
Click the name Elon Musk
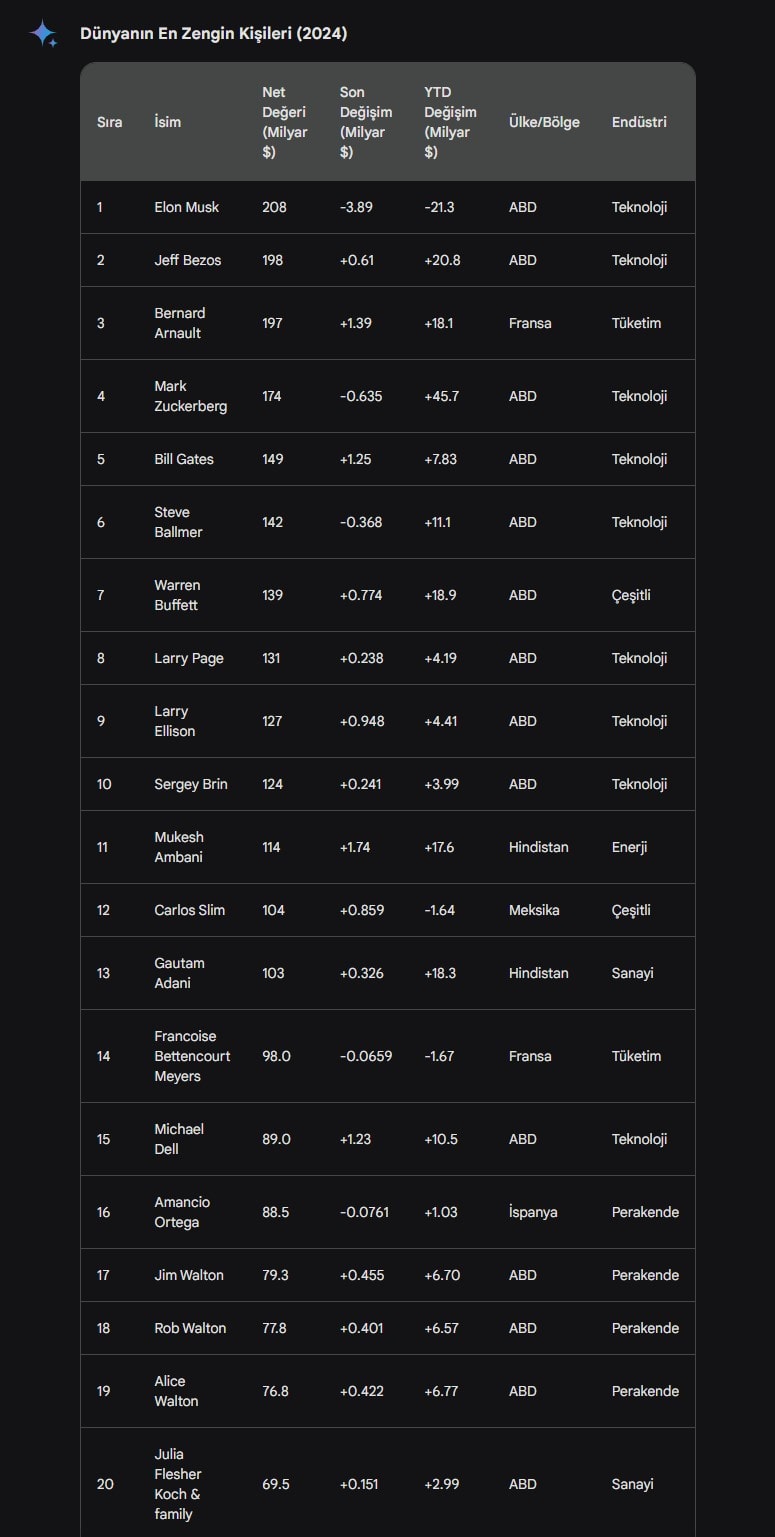click(187, 207)
